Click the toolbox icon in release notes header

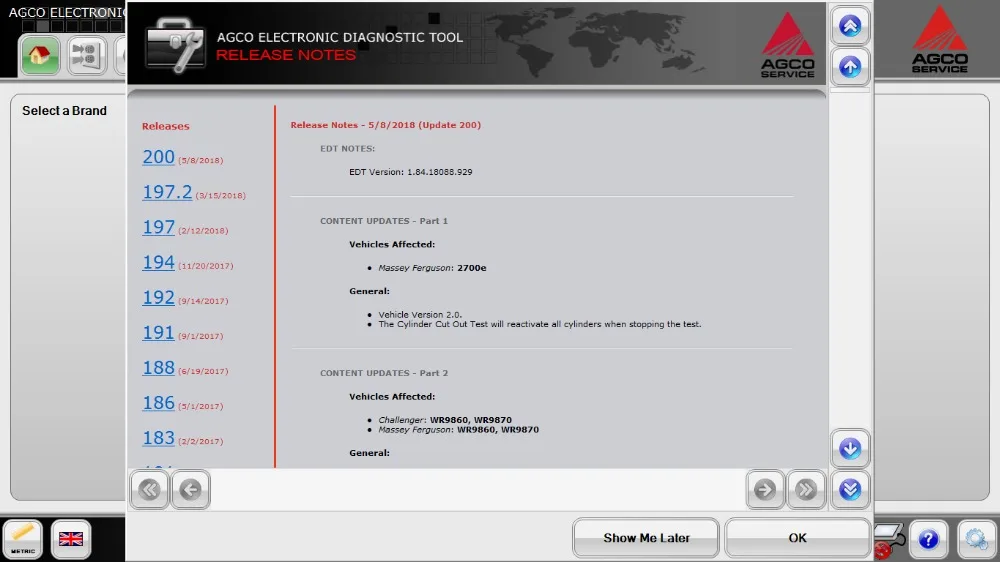pos(174,45)
